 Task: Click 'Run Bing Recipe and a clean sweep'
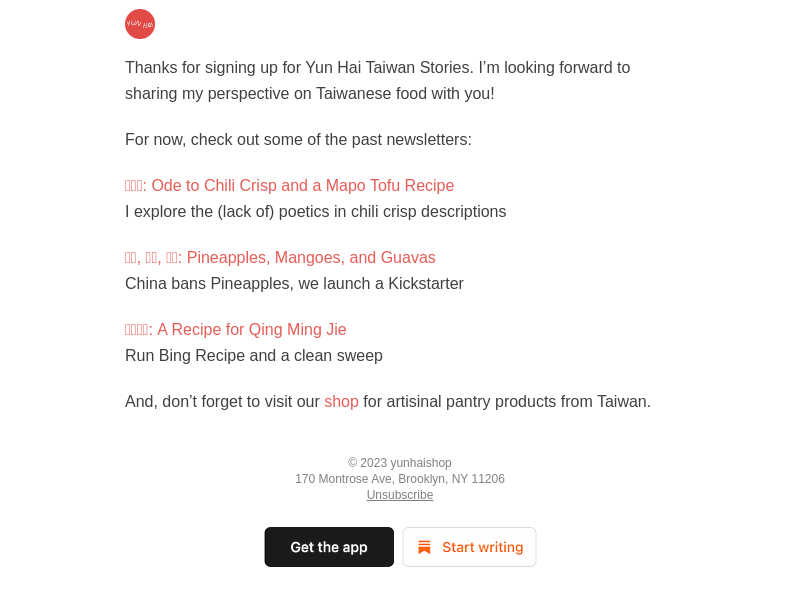click(254, 356)
